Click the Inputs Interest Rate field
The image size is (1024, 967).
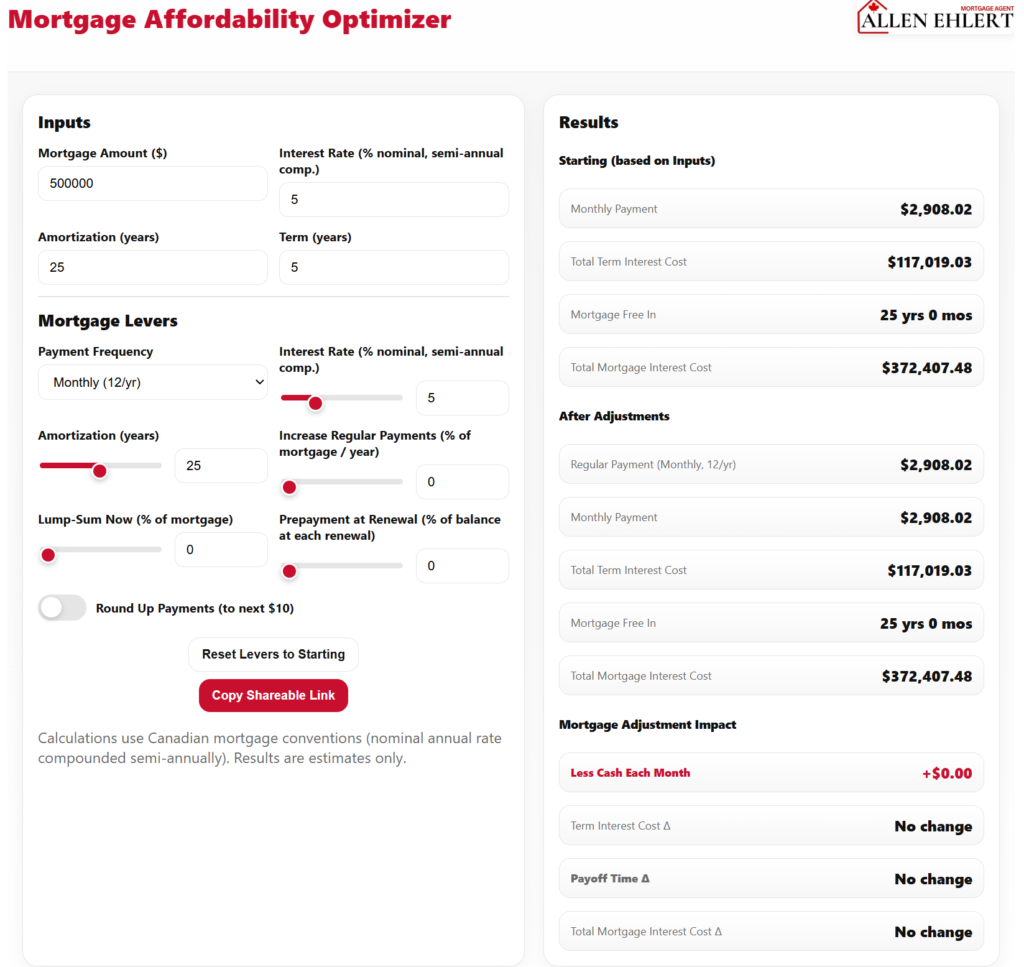393,200
